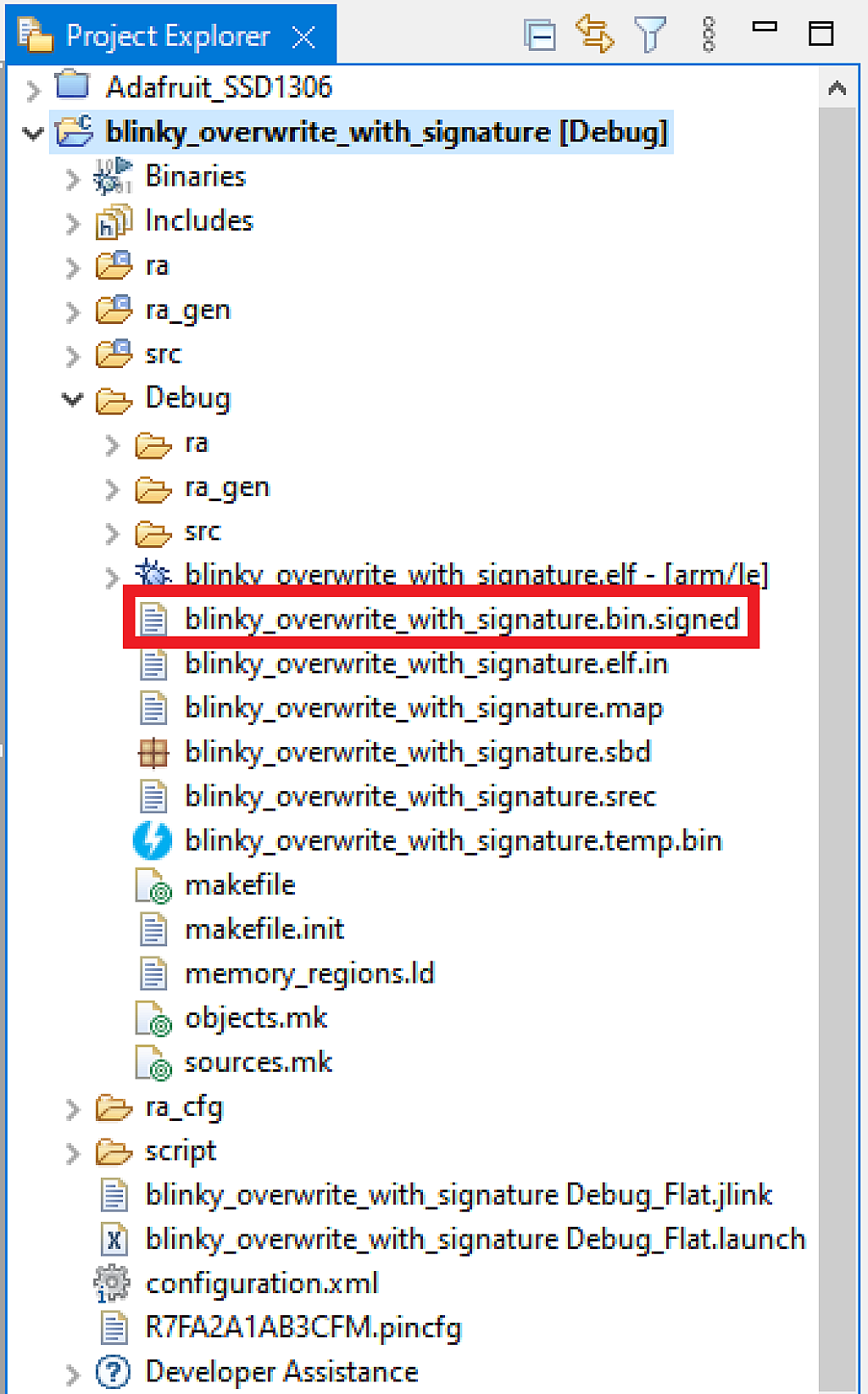Click the temp.bin file lightning icon
Screen dimensions: 868x1394
(153, 840)
